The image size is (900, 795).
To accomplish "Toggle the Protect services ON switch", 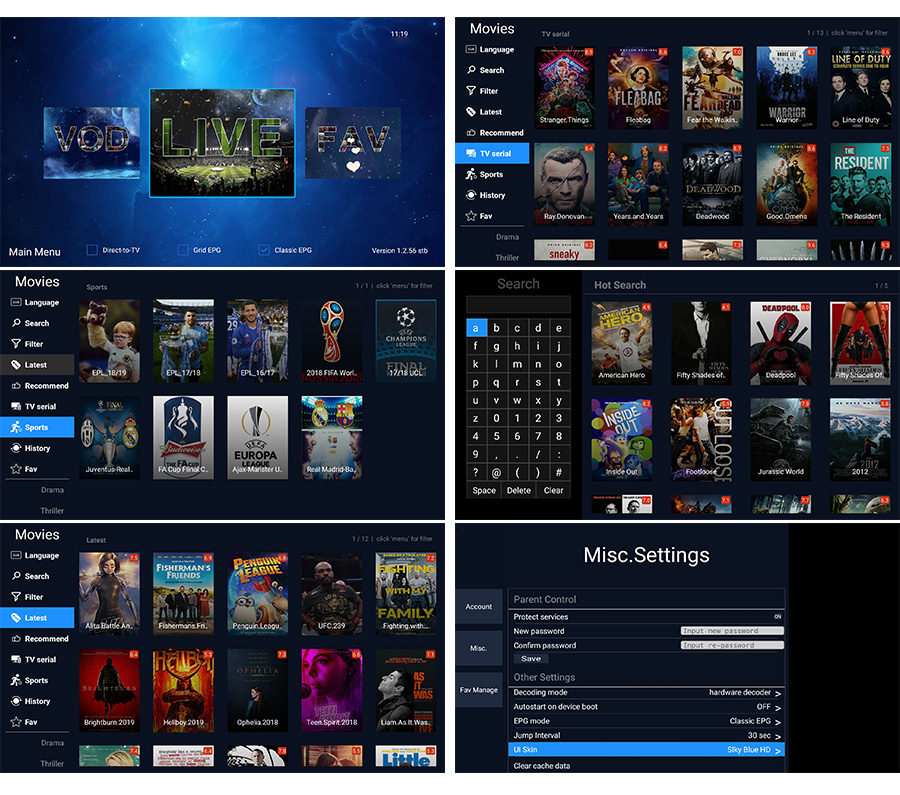I will click(778, 616).
